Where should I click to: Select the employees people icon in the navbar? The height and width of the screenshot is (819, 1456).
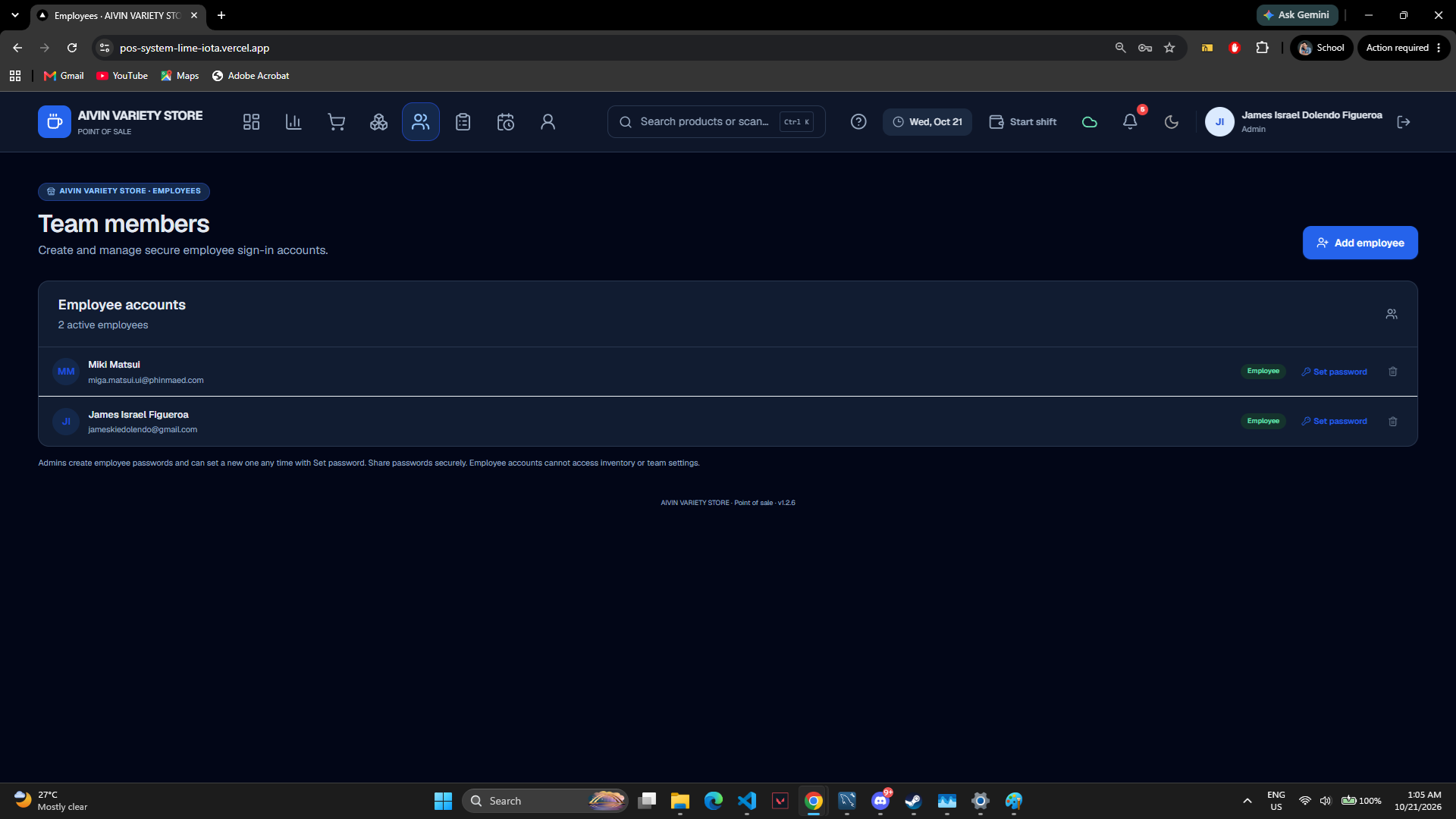point(421,122)
